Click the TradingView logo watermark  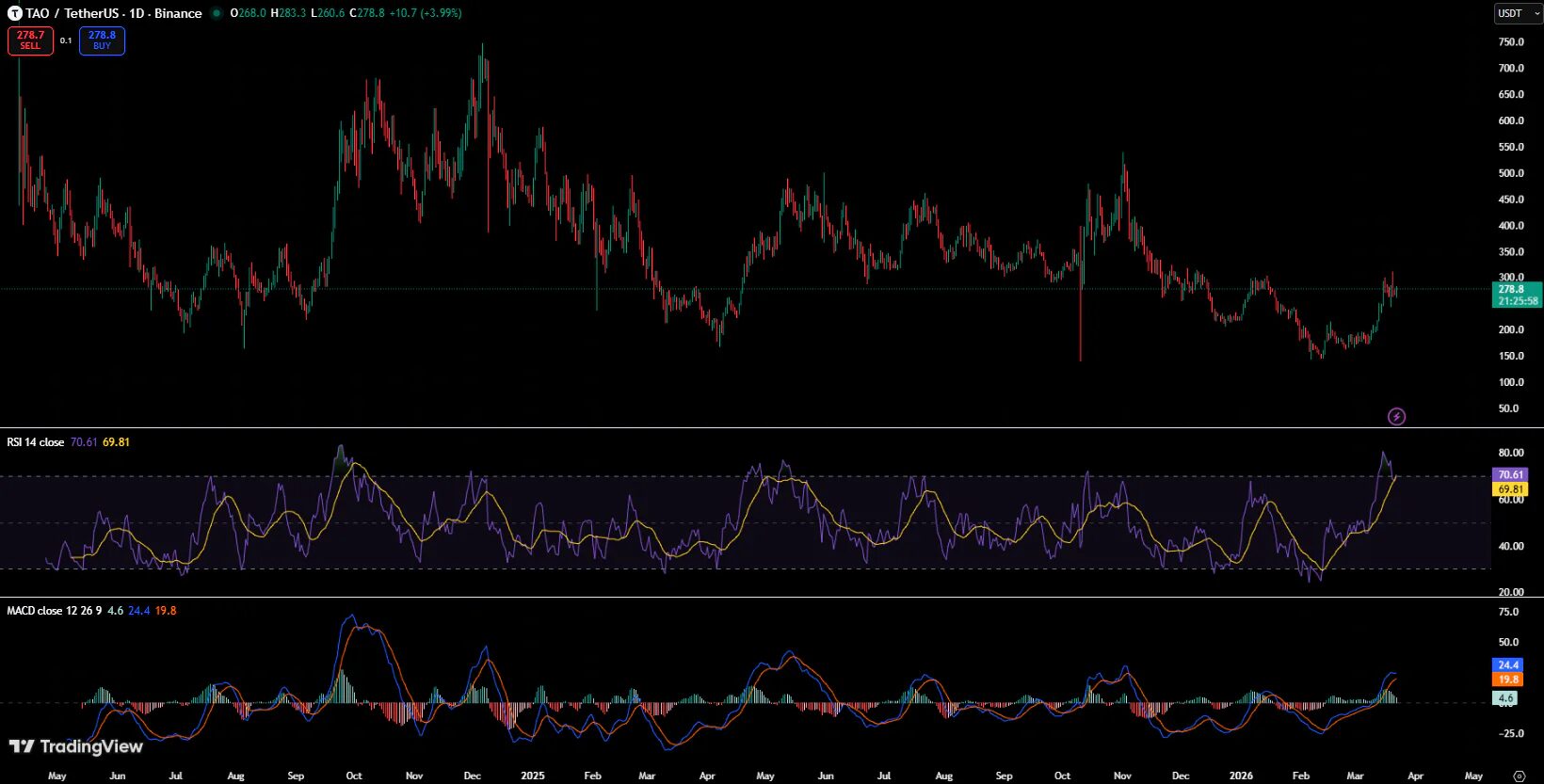click(76, 746)
